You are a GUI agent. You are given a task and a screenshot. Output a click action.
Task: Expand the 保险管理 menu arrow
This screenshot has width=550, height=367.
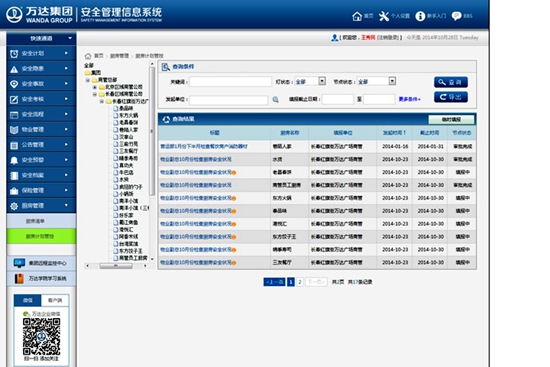pos(66,190)
